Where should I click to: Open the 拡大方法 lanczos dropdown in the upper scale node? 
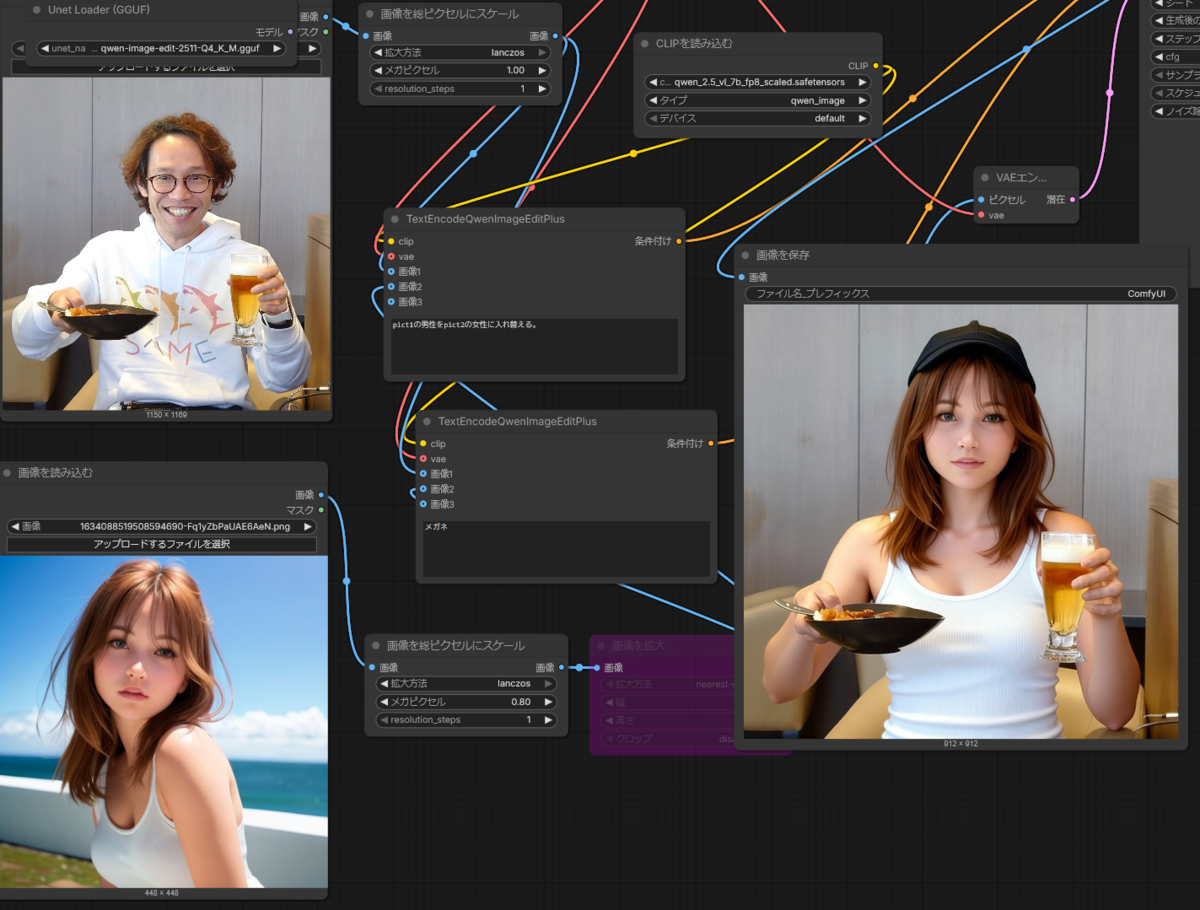click(460, 52)
